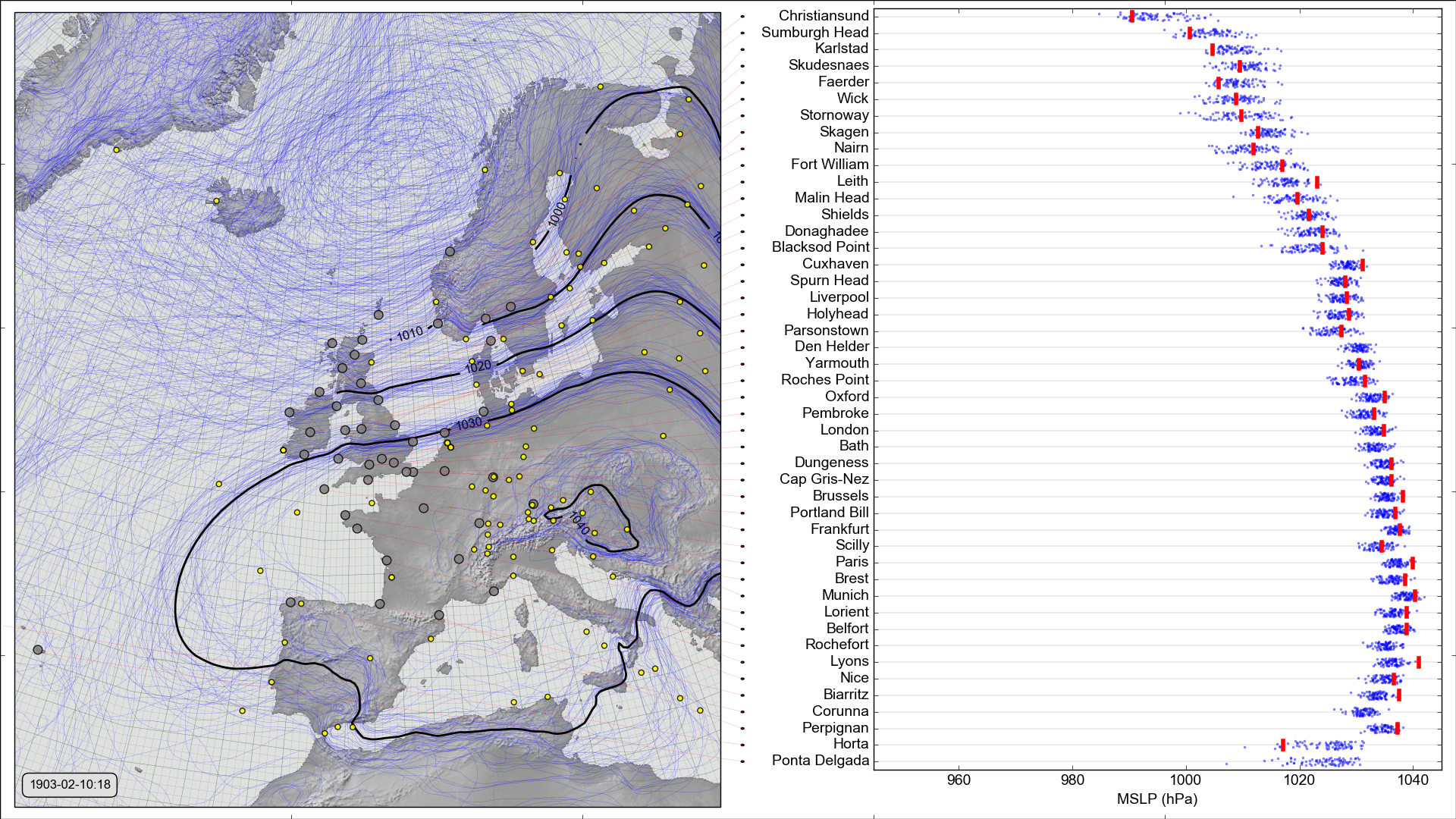Click the red marker on the Leith row

tap(1317, 182)
